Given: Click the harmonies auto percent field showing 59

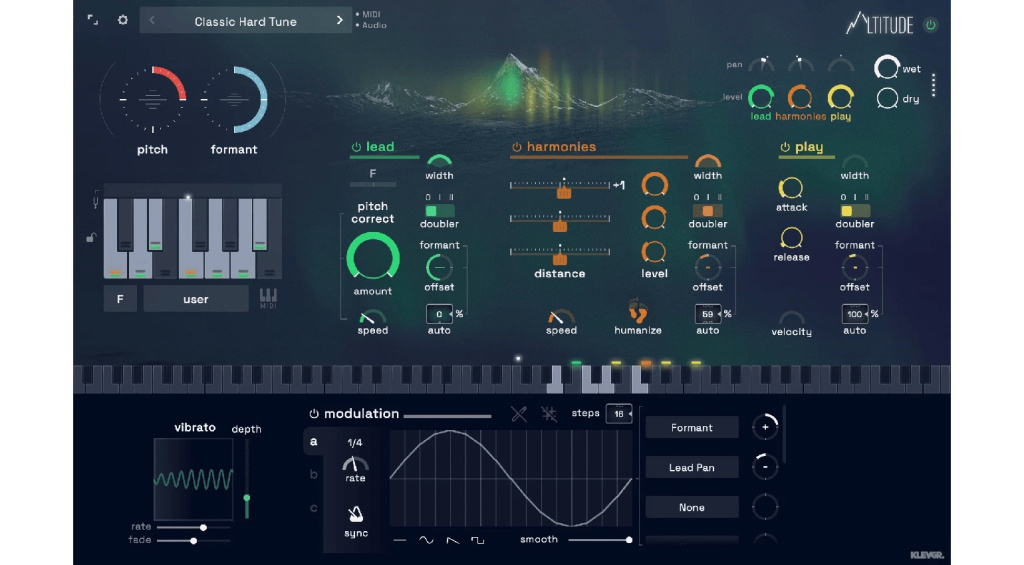Looking at the screenshot, I should [x=708, y=314].
